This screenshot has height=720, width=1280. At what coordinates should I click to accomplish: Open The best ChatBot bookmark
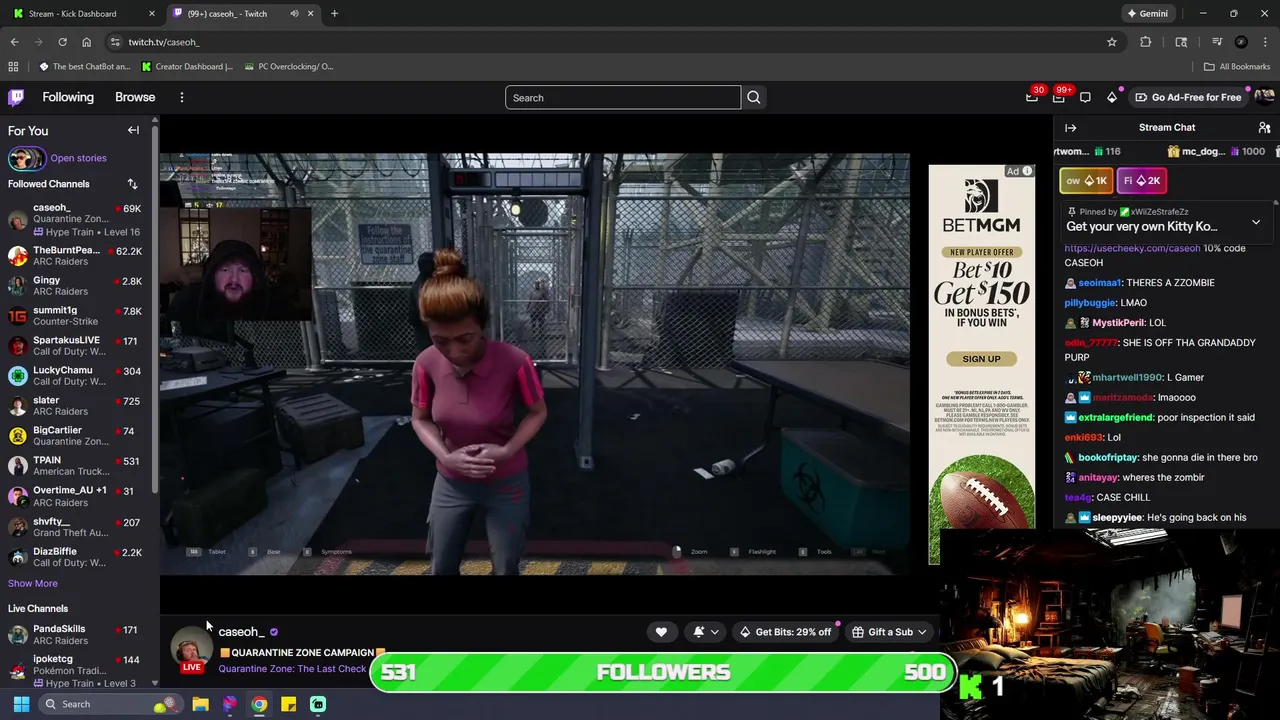[84, 67]
